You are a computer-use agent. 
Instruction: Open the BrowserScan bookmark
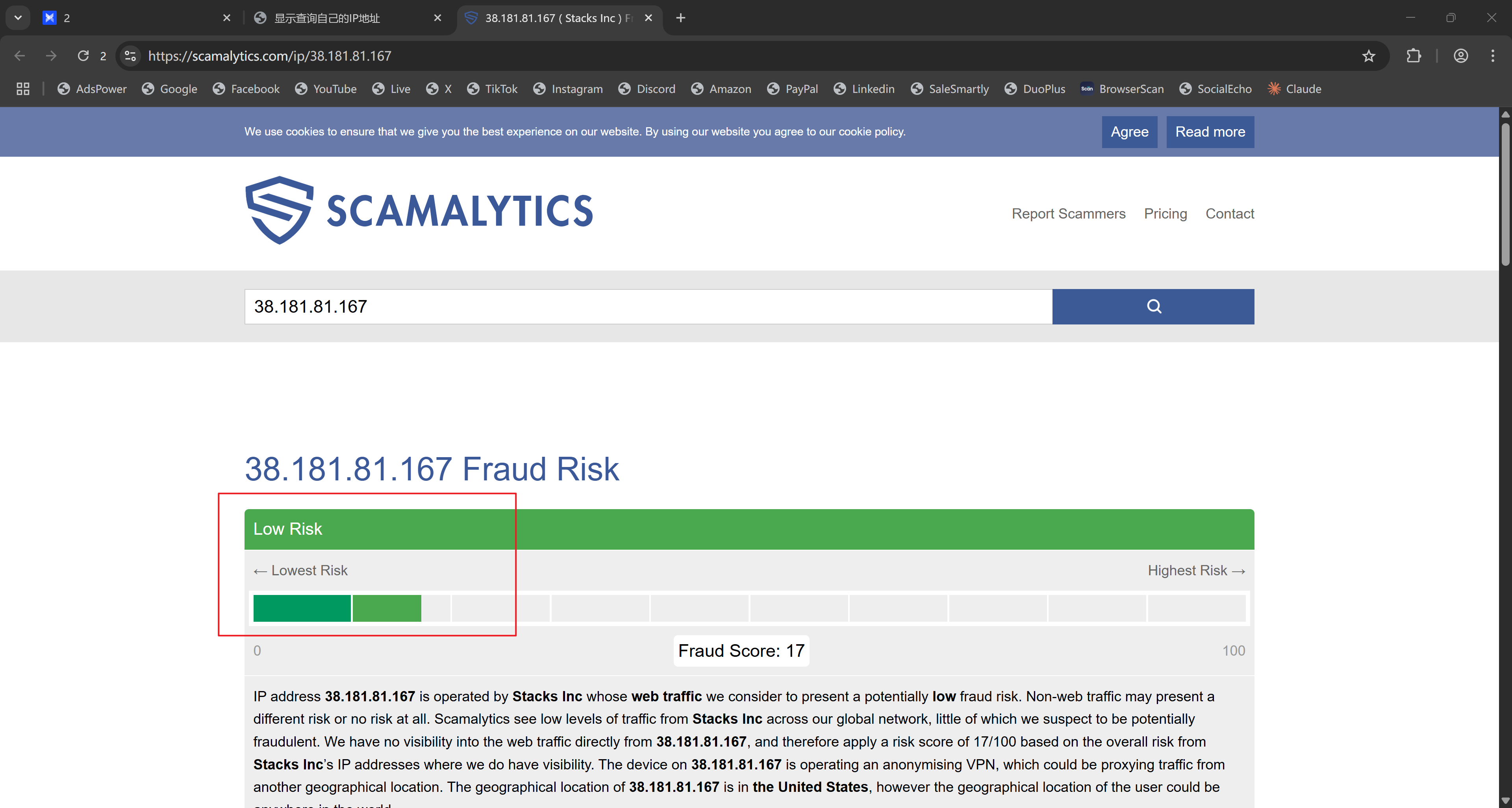(x=1122, y=89)
